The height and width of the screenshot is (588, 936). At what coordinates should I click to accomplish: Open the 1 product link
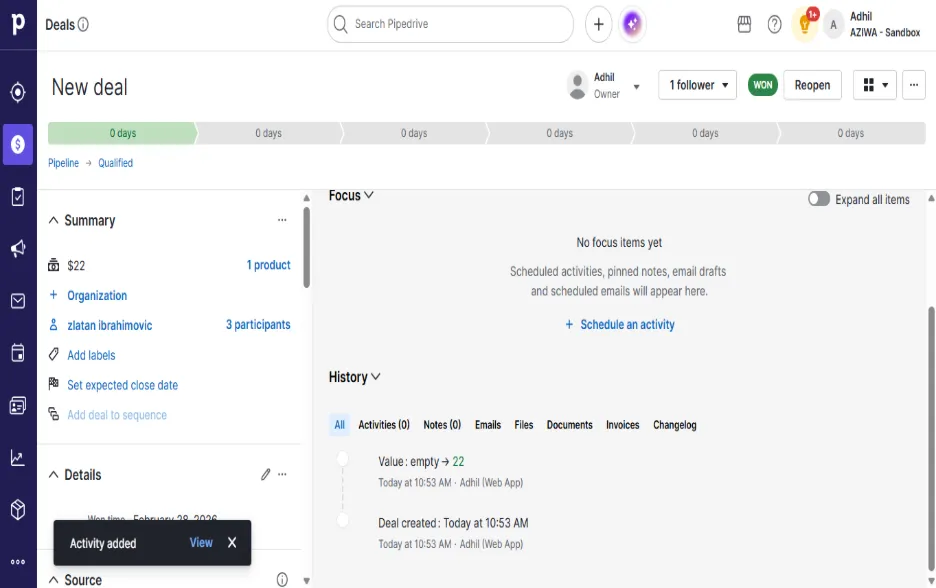268,265
